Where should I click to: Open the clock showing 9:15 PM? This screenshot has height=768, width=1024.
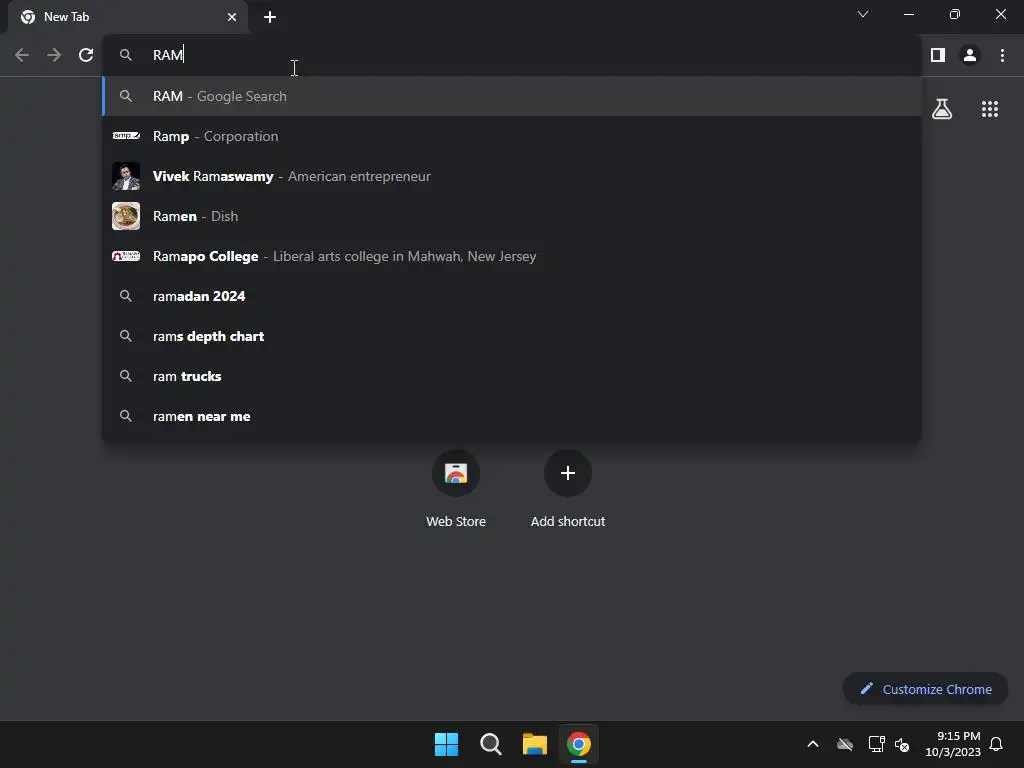[x=953, y=744]
